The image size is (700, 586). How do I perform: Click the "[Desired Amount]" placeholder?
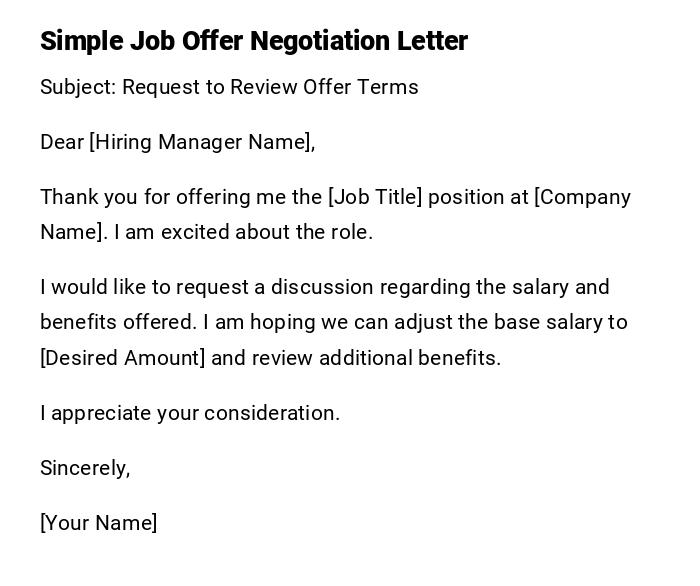coord(122,358)
